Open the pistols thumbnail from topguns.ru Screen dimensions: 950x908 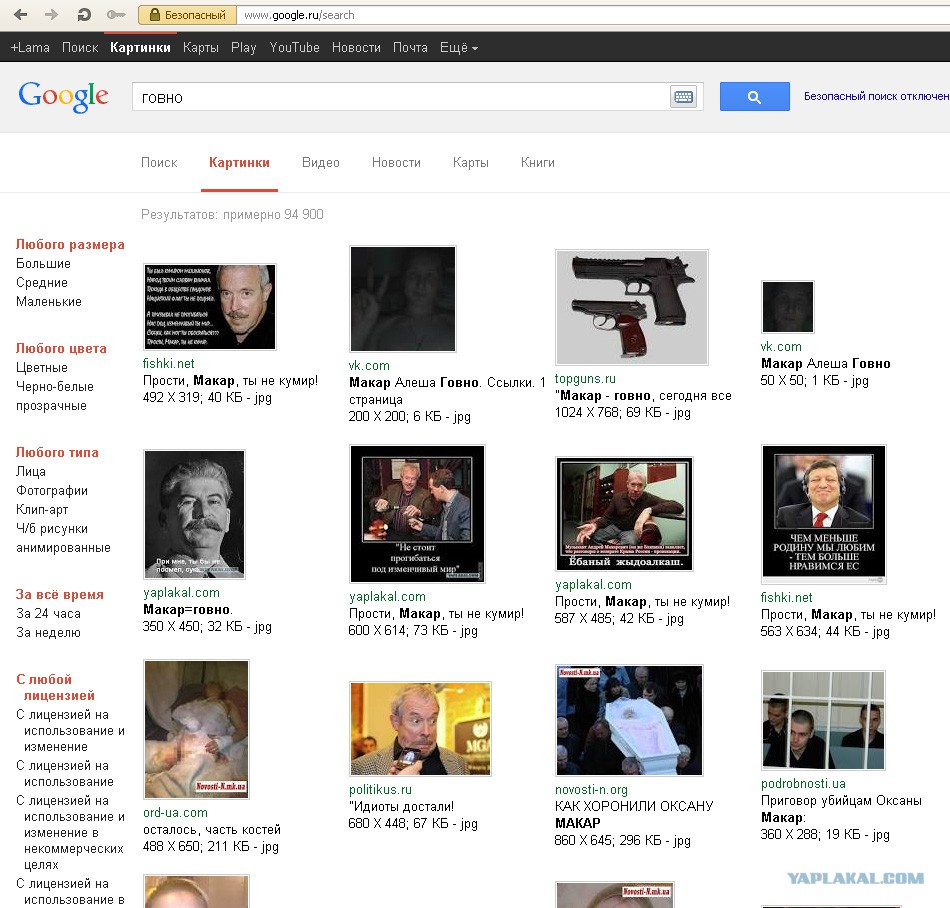click(631, 307)
